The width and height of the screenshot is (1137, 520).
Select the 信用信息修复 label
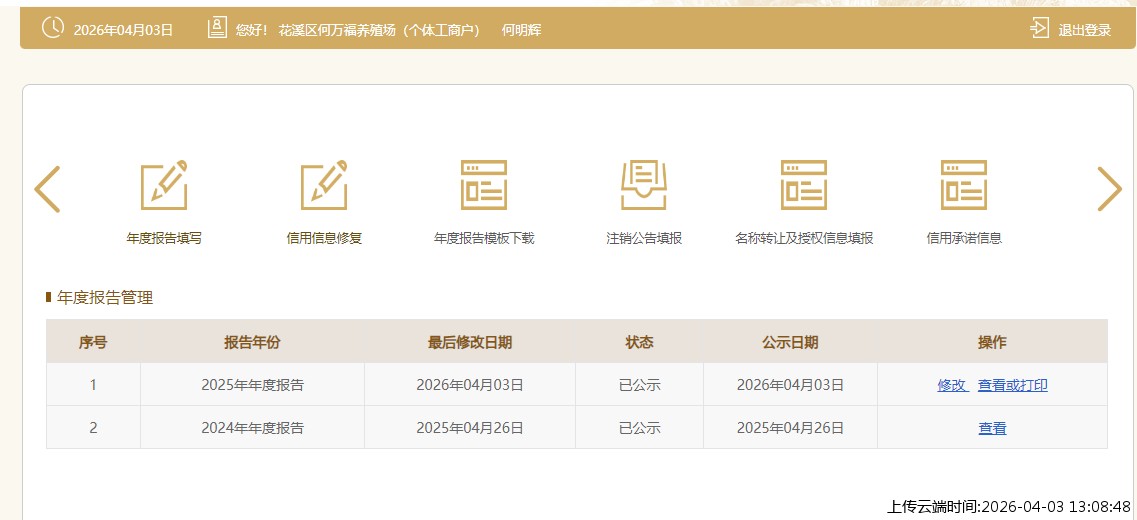coord(324,238)
